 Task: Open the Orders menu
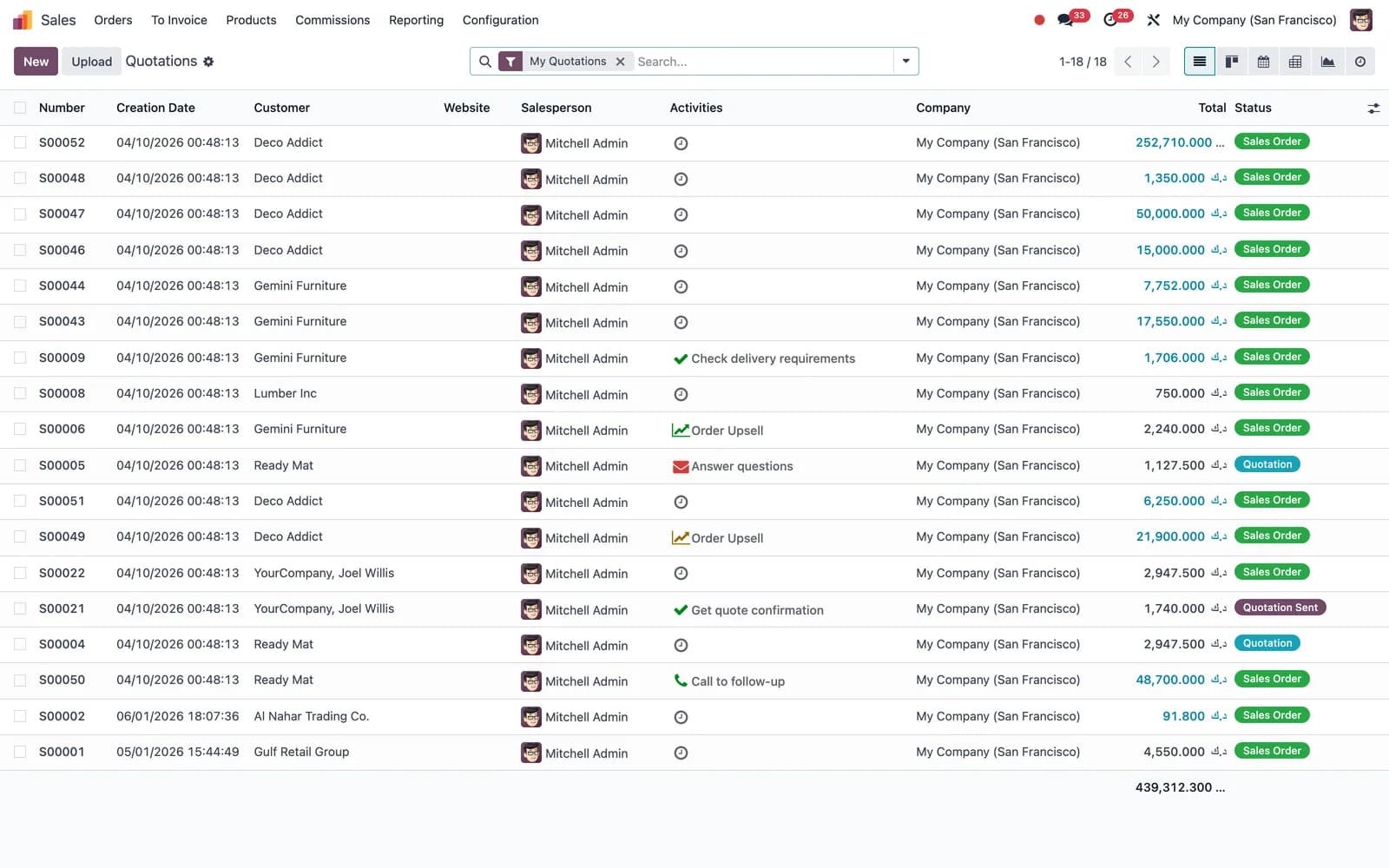[113, 20]
